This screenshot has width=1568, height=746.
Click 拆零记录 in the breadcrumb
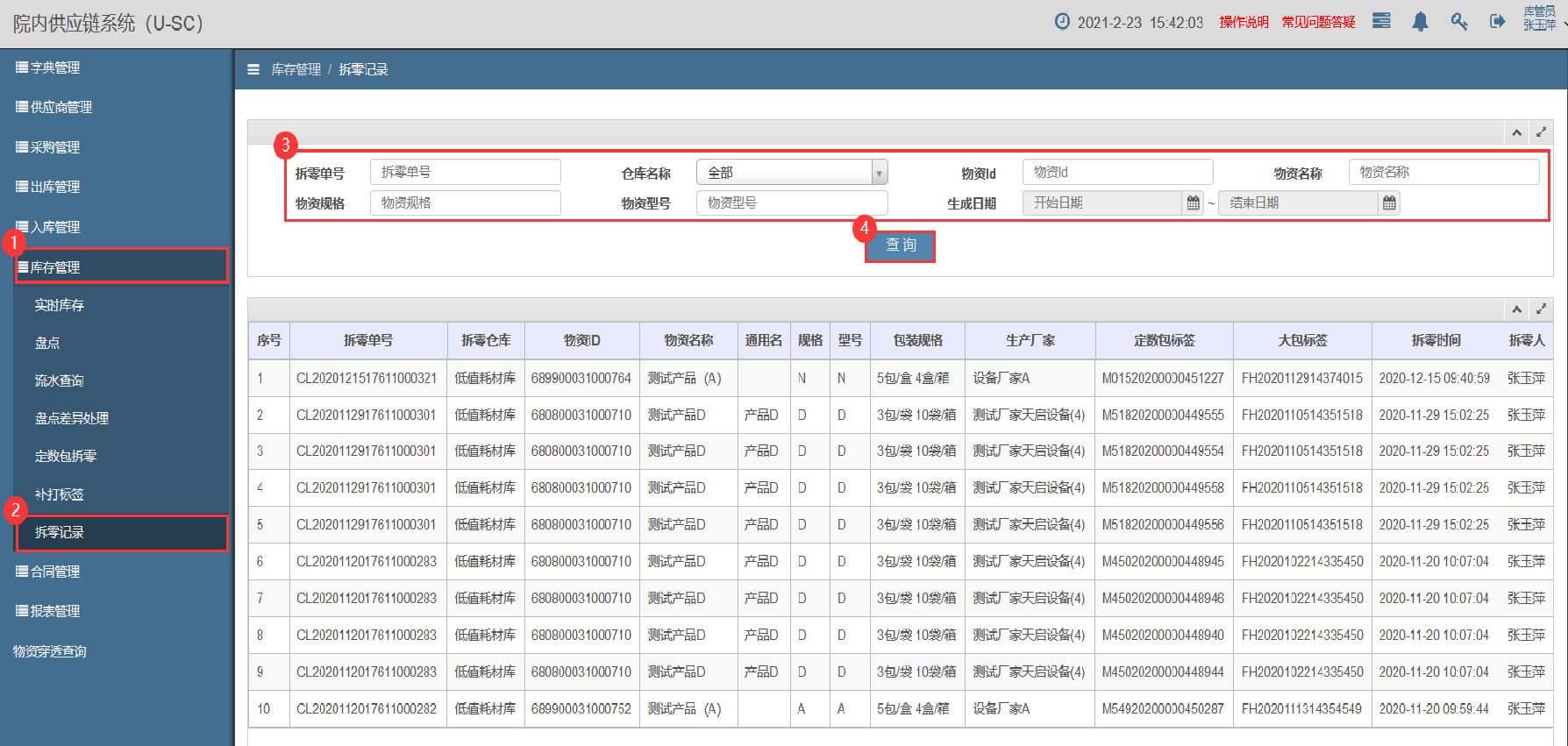point(363,69)
